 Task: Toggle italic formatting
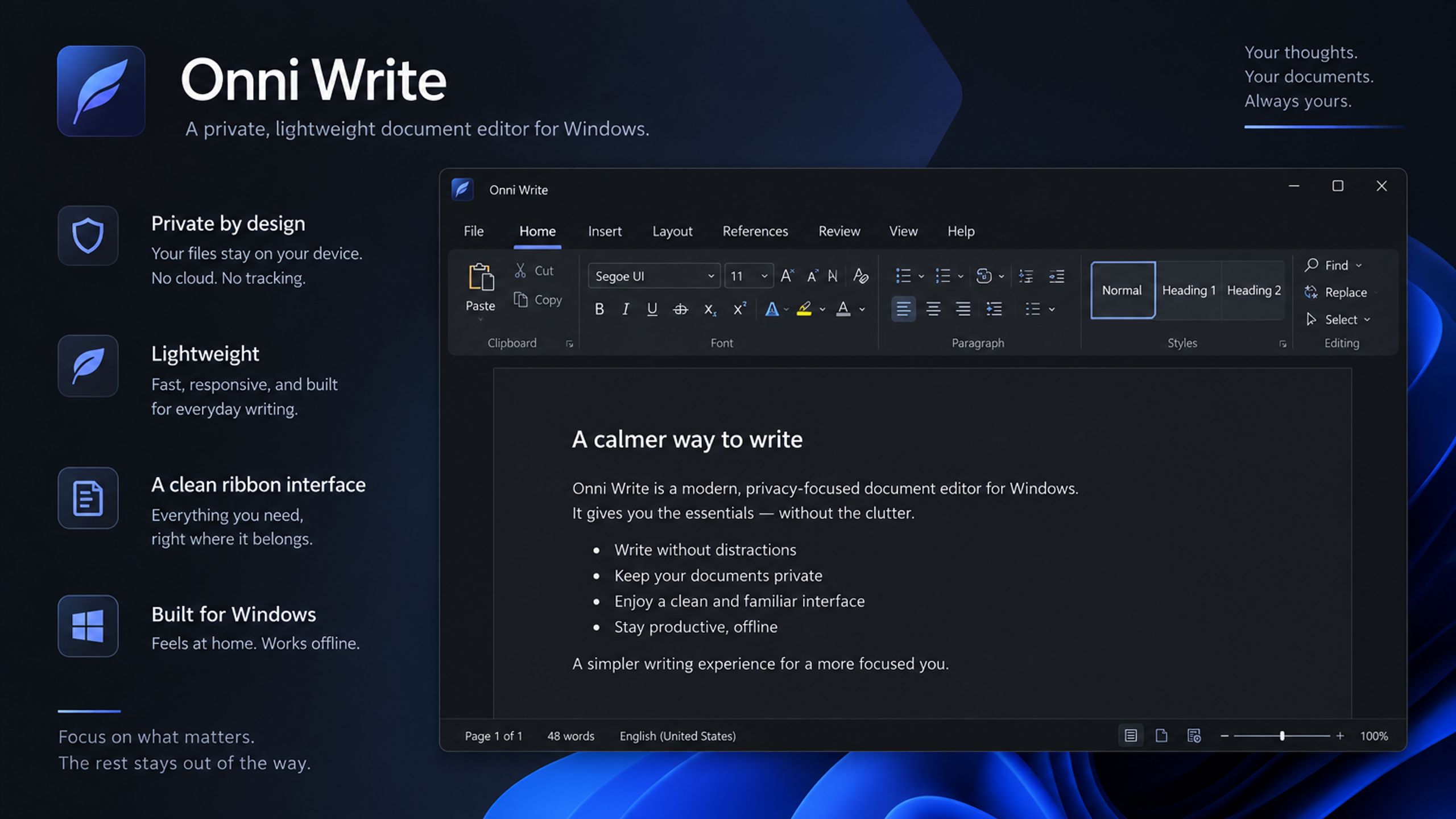pos(626,309)
